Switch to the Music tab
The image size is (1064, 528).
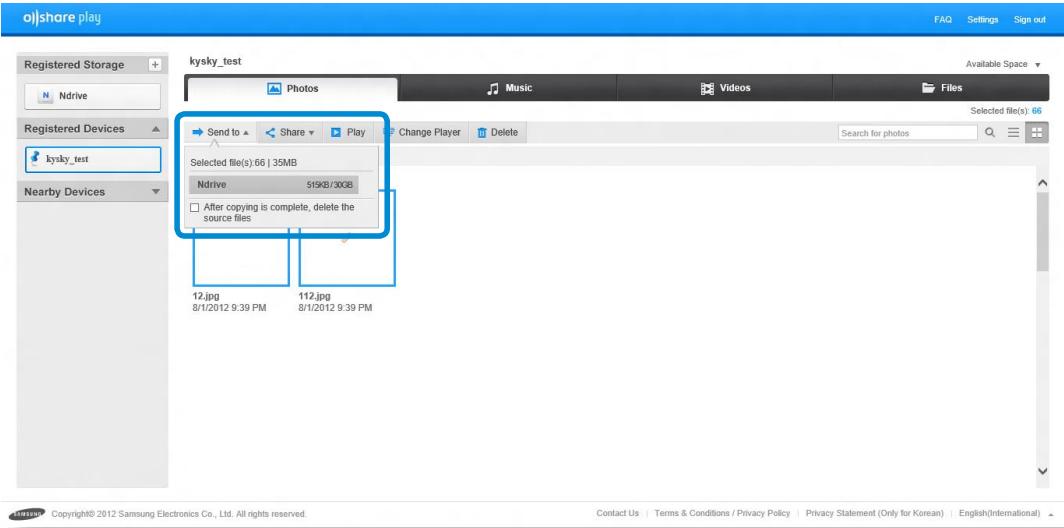click(508, 88)
